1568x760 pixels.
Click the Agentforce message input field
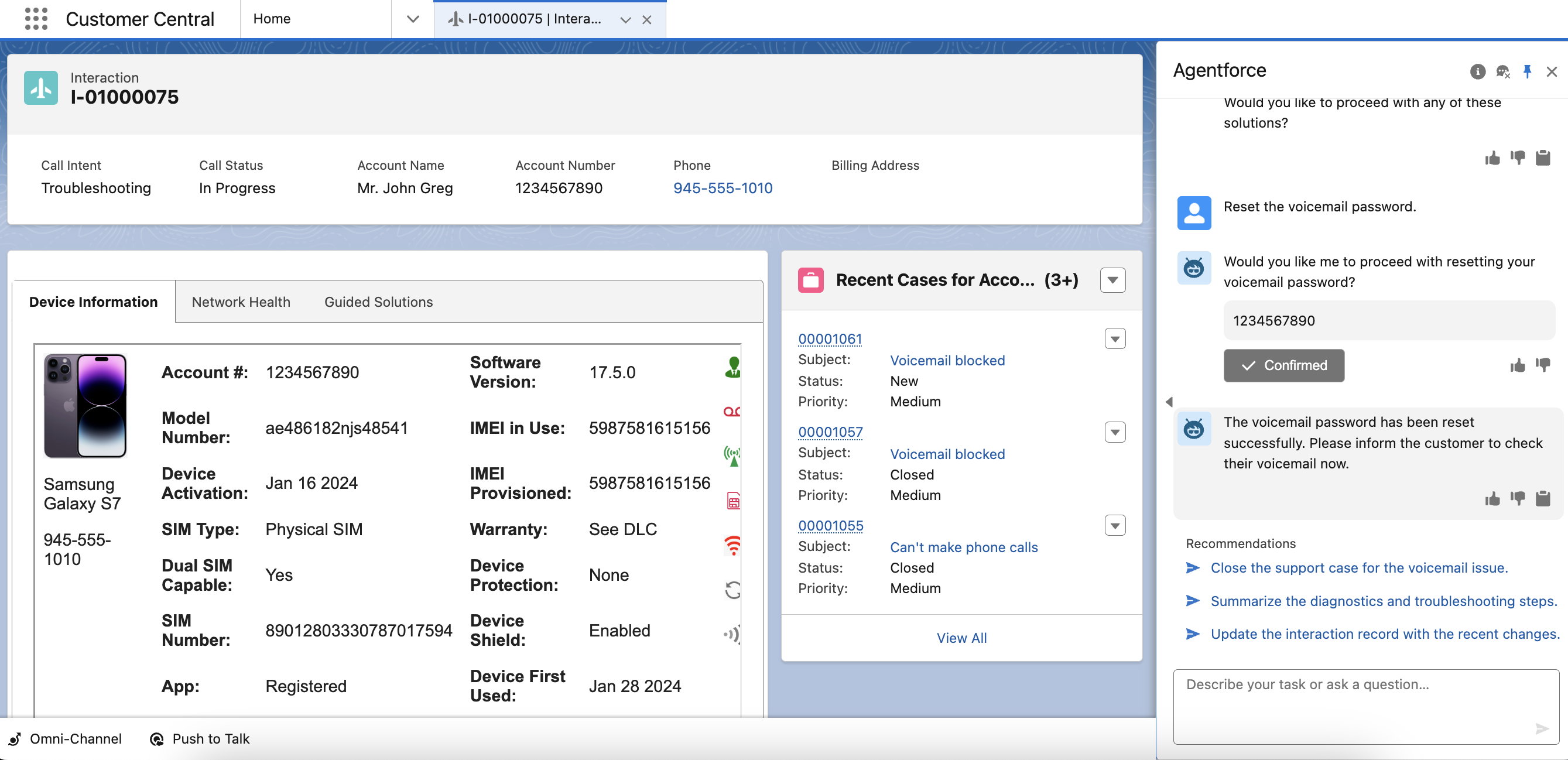(1357, 700)
